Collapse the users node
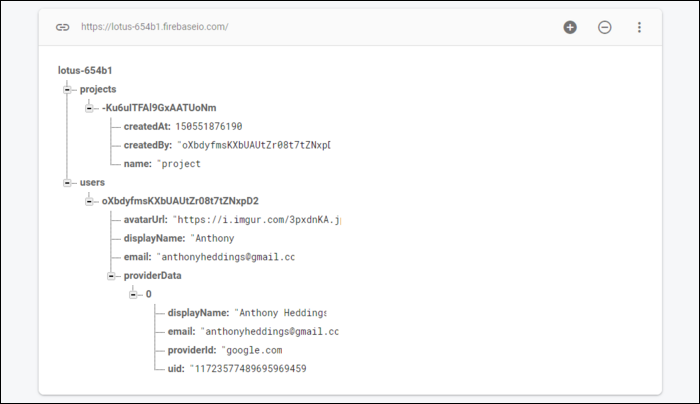The width and height of the screenshot is (700, 404). click(67, 183)
